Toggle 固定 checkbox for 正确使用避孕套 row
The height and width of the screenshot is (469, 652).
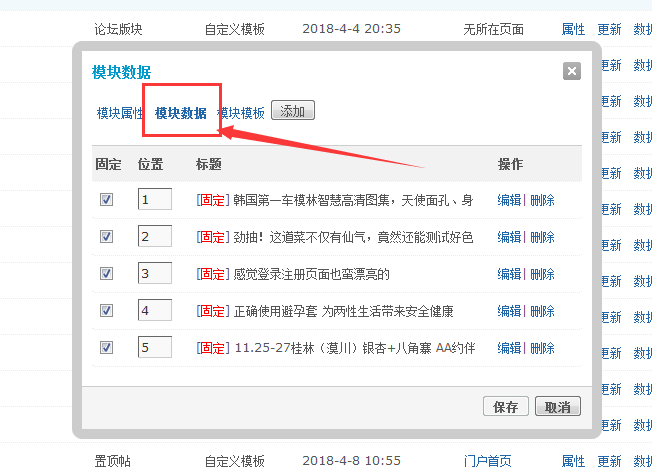click(106, 311)
